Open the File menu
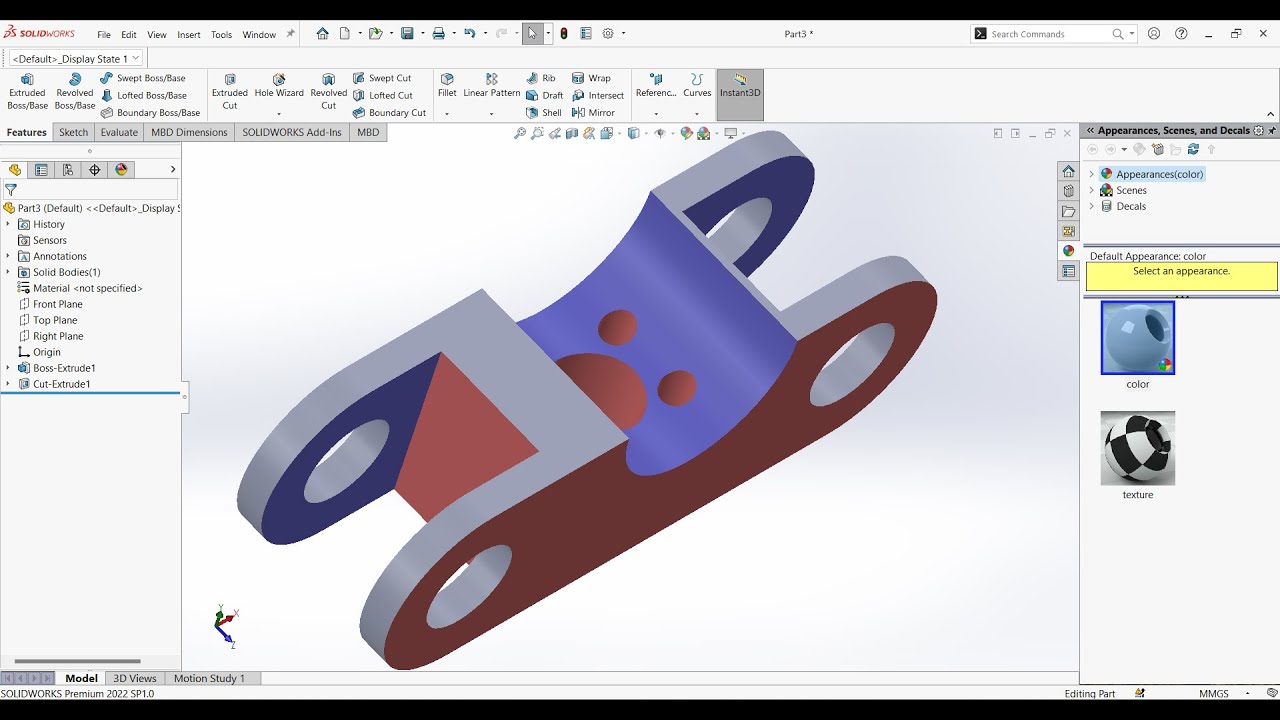 click(x=104, y=34)
